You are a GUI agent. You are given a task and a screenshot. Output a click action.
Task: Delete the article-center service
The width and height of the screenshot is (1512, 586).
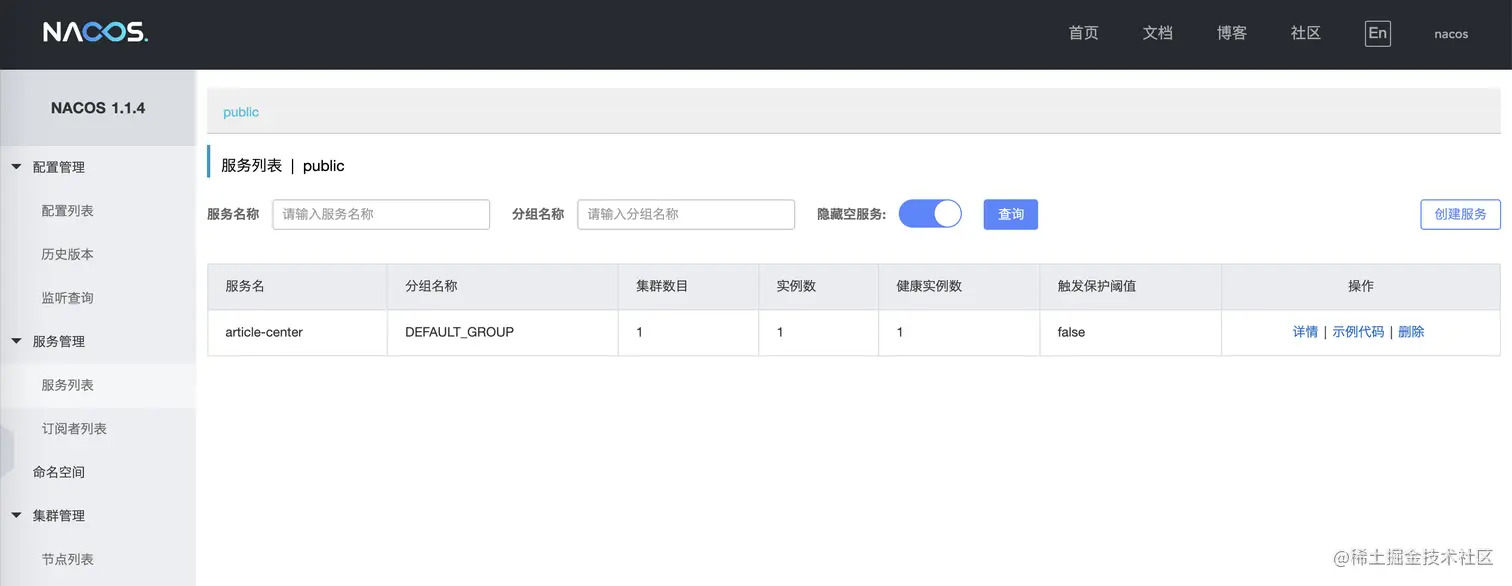tap(1411, 332)
